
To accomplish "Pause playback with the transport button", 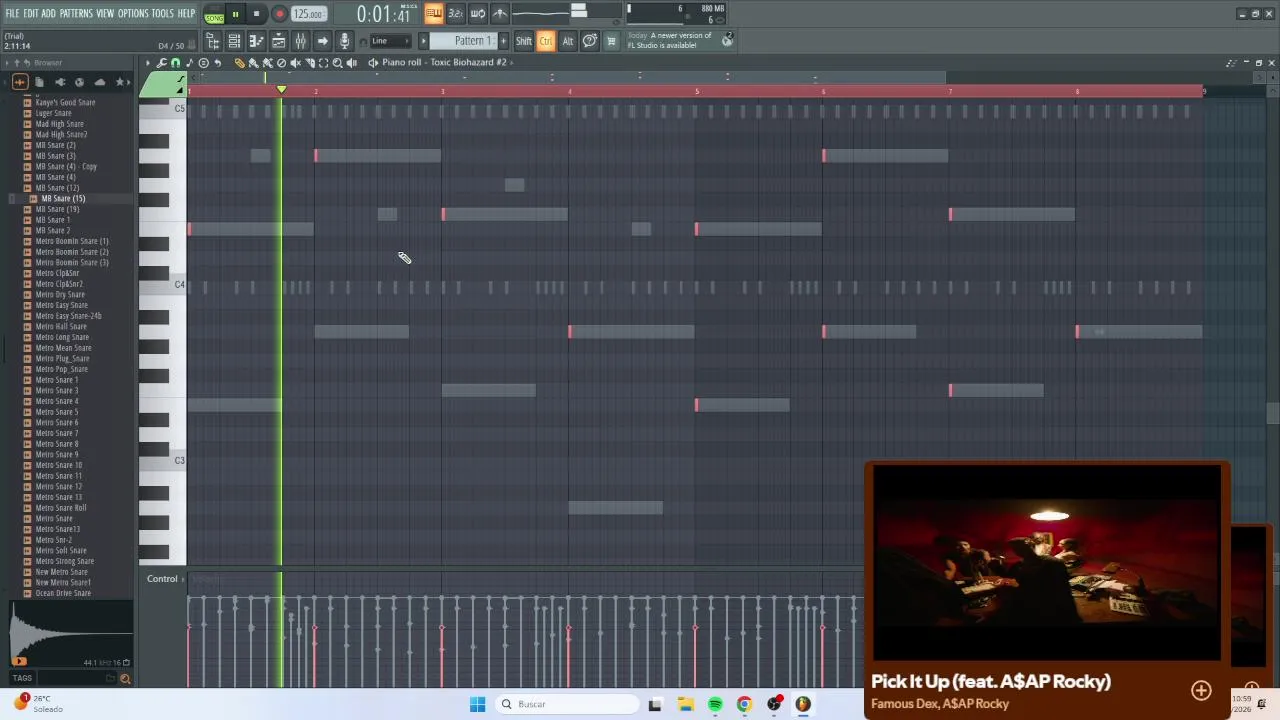I will [235, 14].
